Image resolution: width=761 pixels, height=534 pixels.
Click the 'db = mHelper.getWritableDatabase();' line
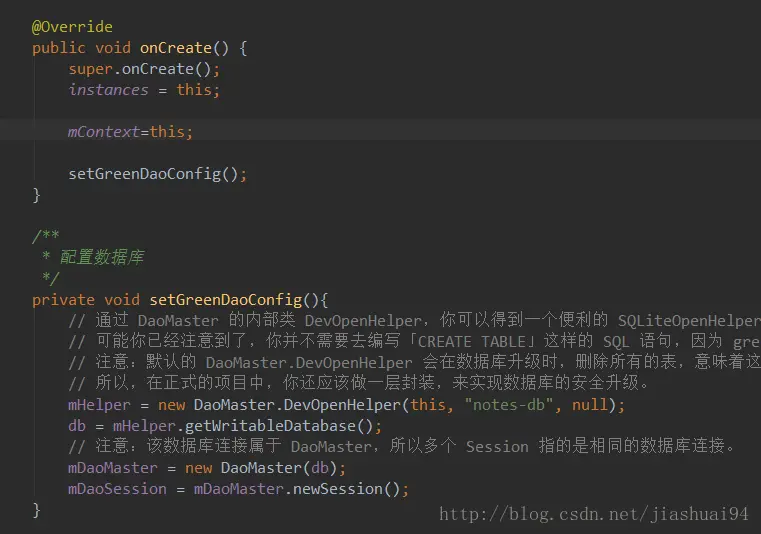tap(225, 426)
